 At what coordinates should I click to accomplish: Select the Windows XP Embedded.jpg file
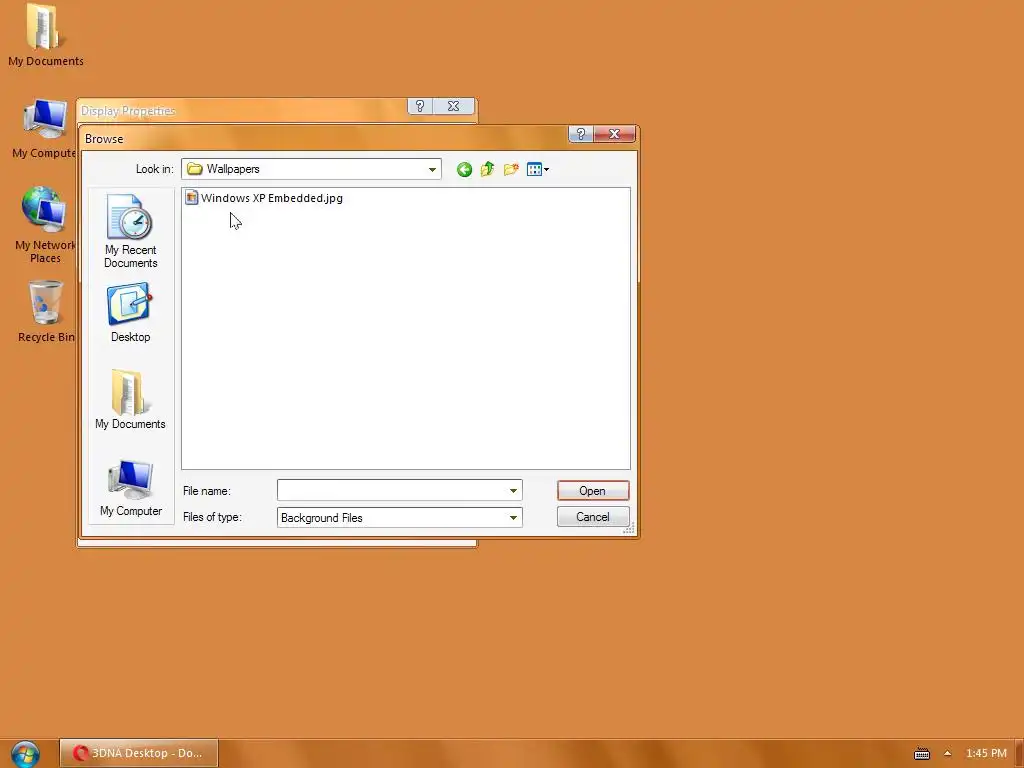pyautogui.click(x=264, y=198)
